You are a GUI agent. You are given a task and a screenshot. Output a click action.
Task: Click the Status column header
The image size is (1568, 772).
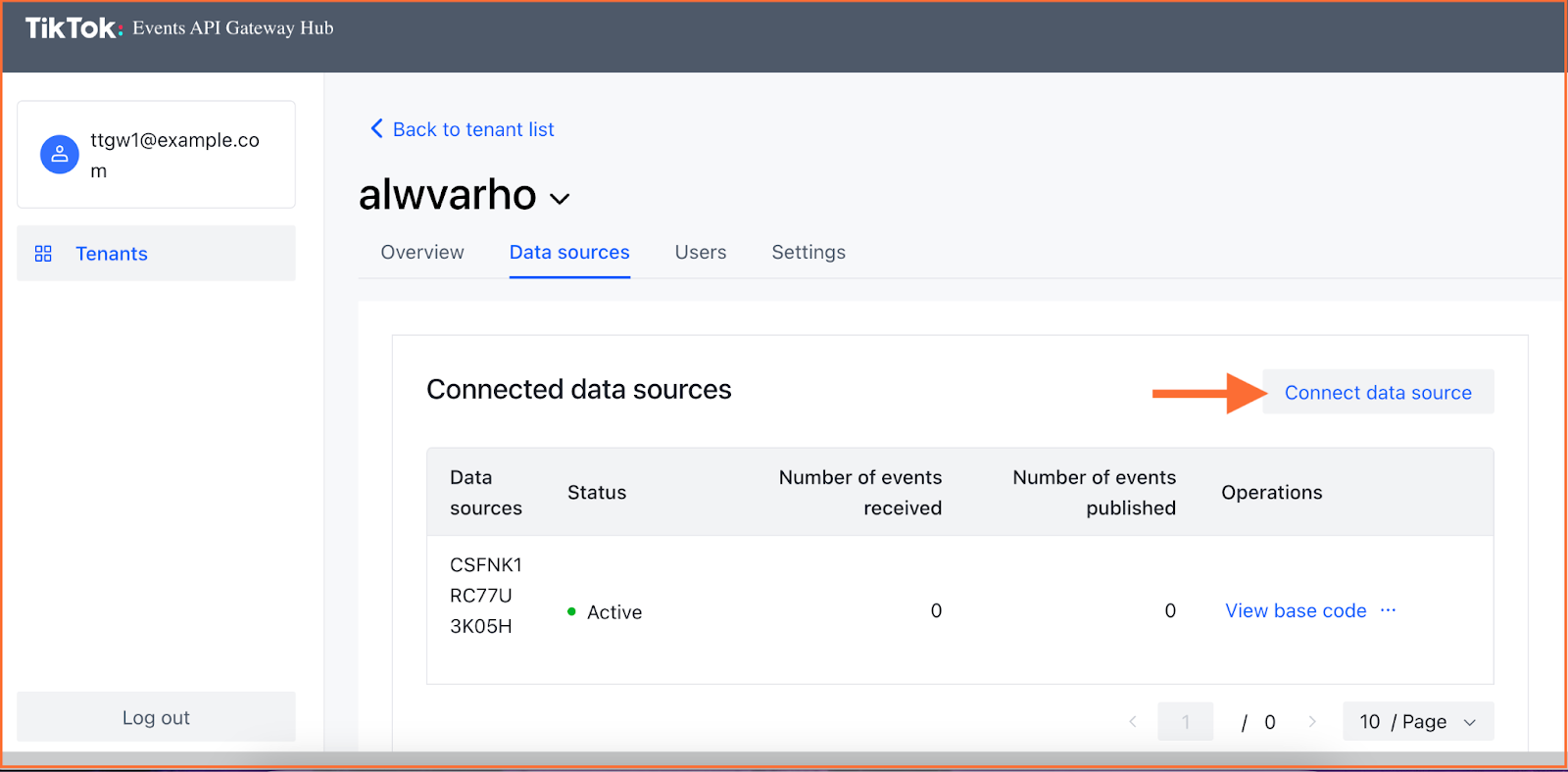pyautogui.click(x=597, y=493)
